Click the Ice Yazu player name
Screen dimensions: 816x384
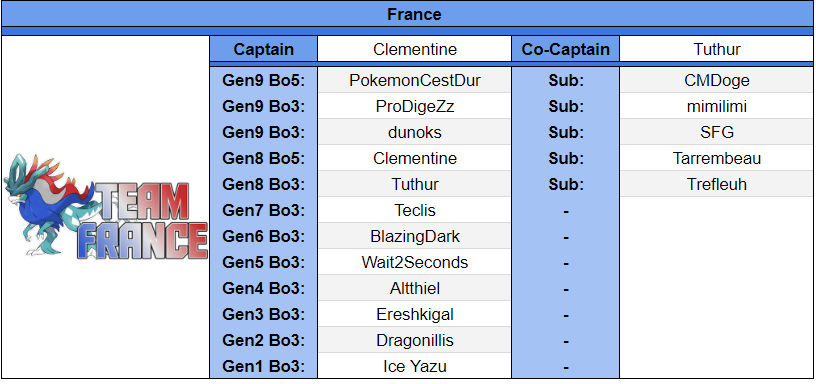point(415,366)
